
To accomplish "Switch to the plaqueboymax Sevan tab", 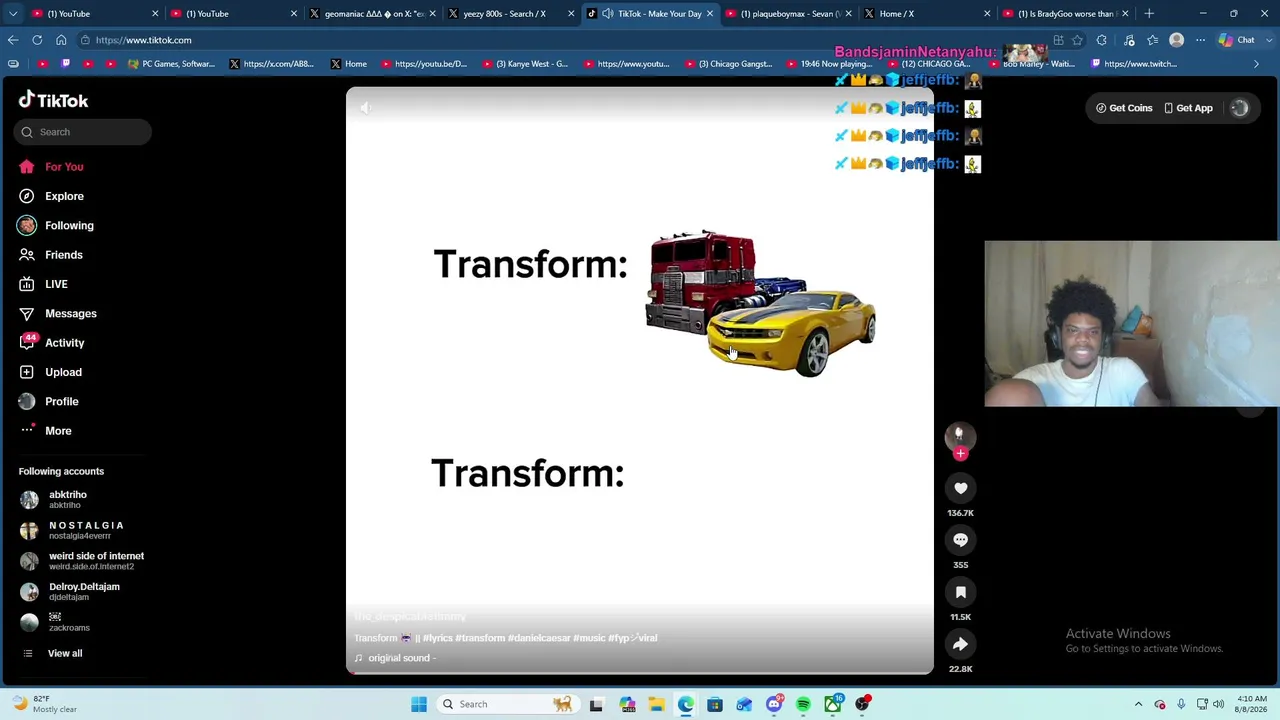I will coord(788,14).
